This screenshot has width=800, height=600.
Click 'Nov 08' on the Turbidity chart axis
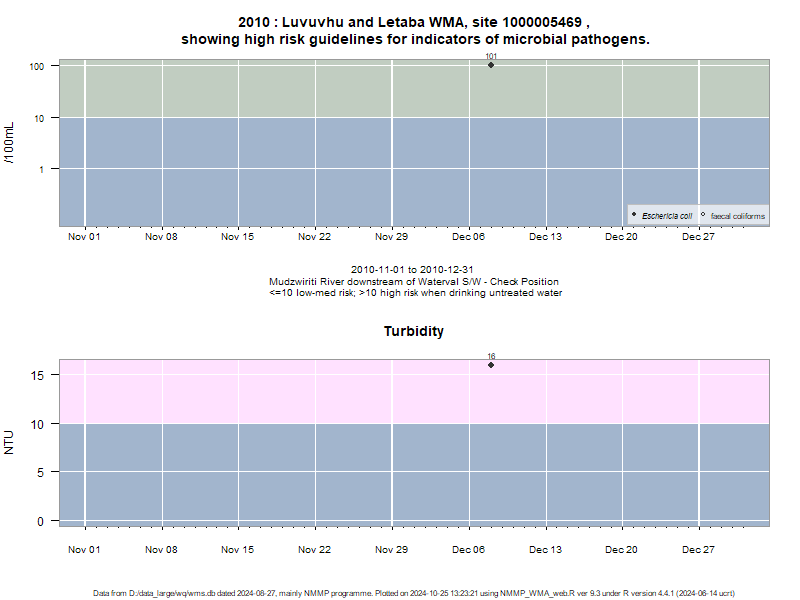[161, 550]
